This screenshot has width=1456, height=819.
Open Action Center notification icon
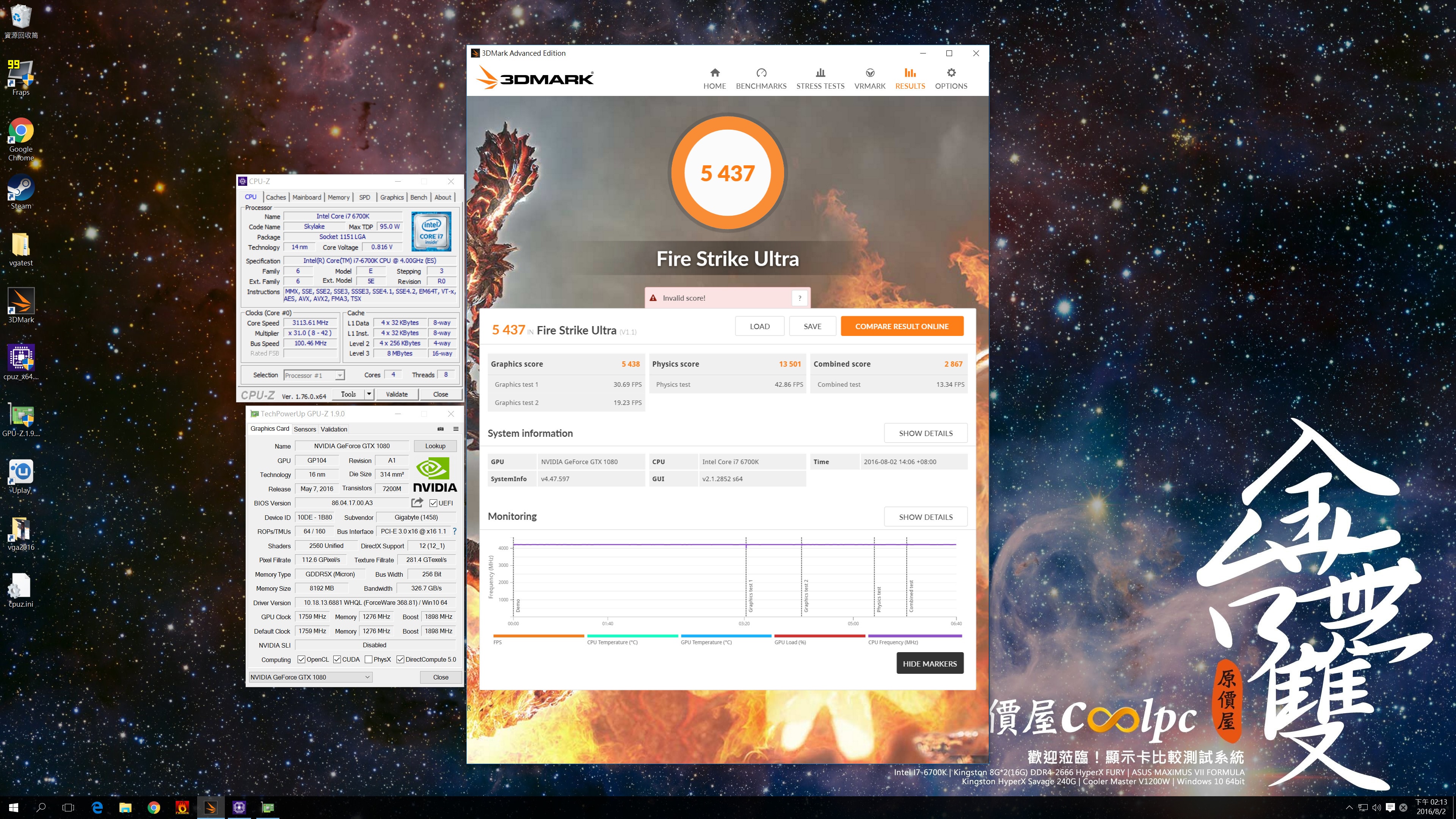(x=1390, y=808)
